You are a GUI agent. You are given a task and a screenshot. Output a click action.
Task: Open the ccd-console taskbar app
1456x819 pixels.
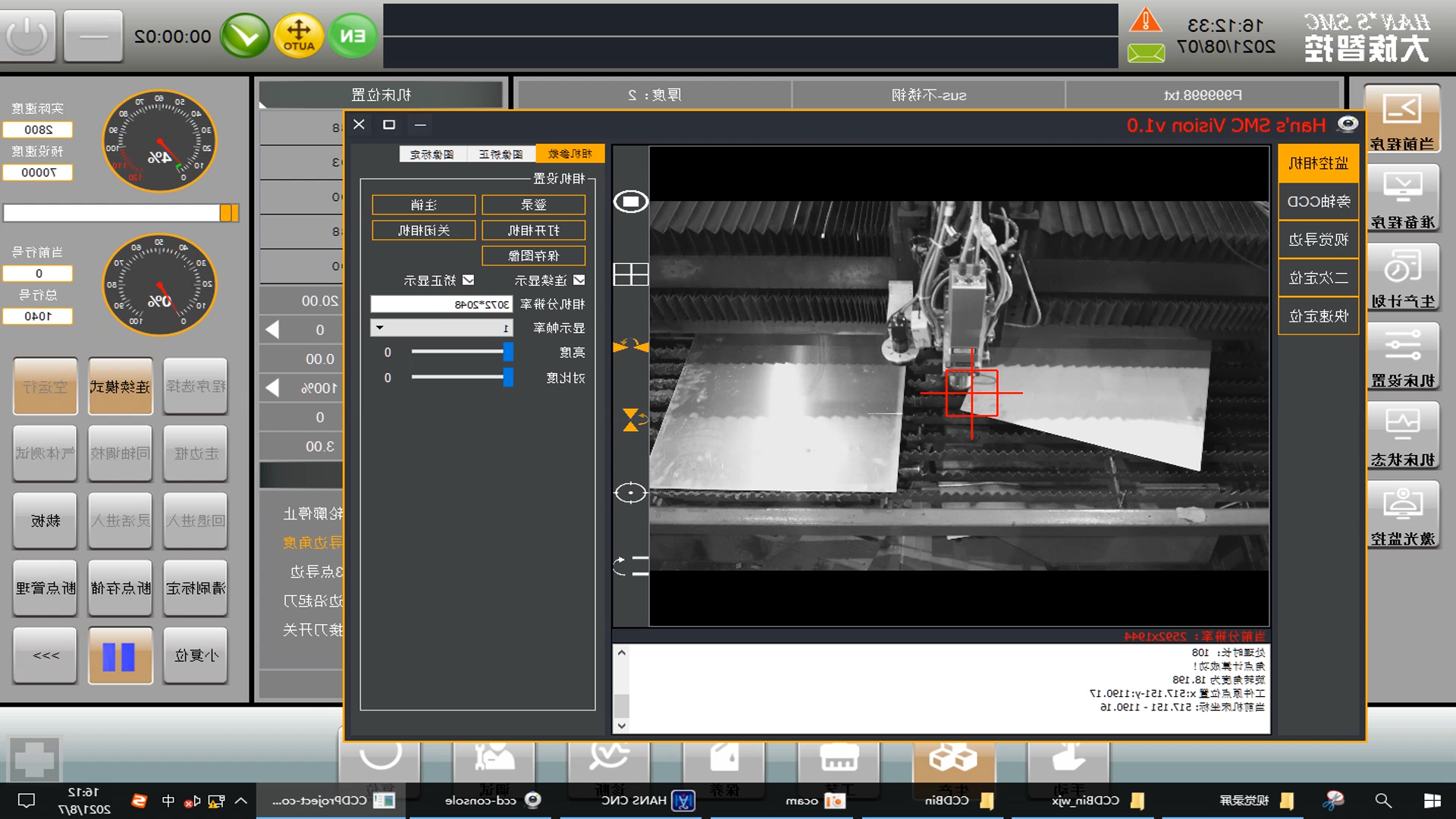[492, 801]
